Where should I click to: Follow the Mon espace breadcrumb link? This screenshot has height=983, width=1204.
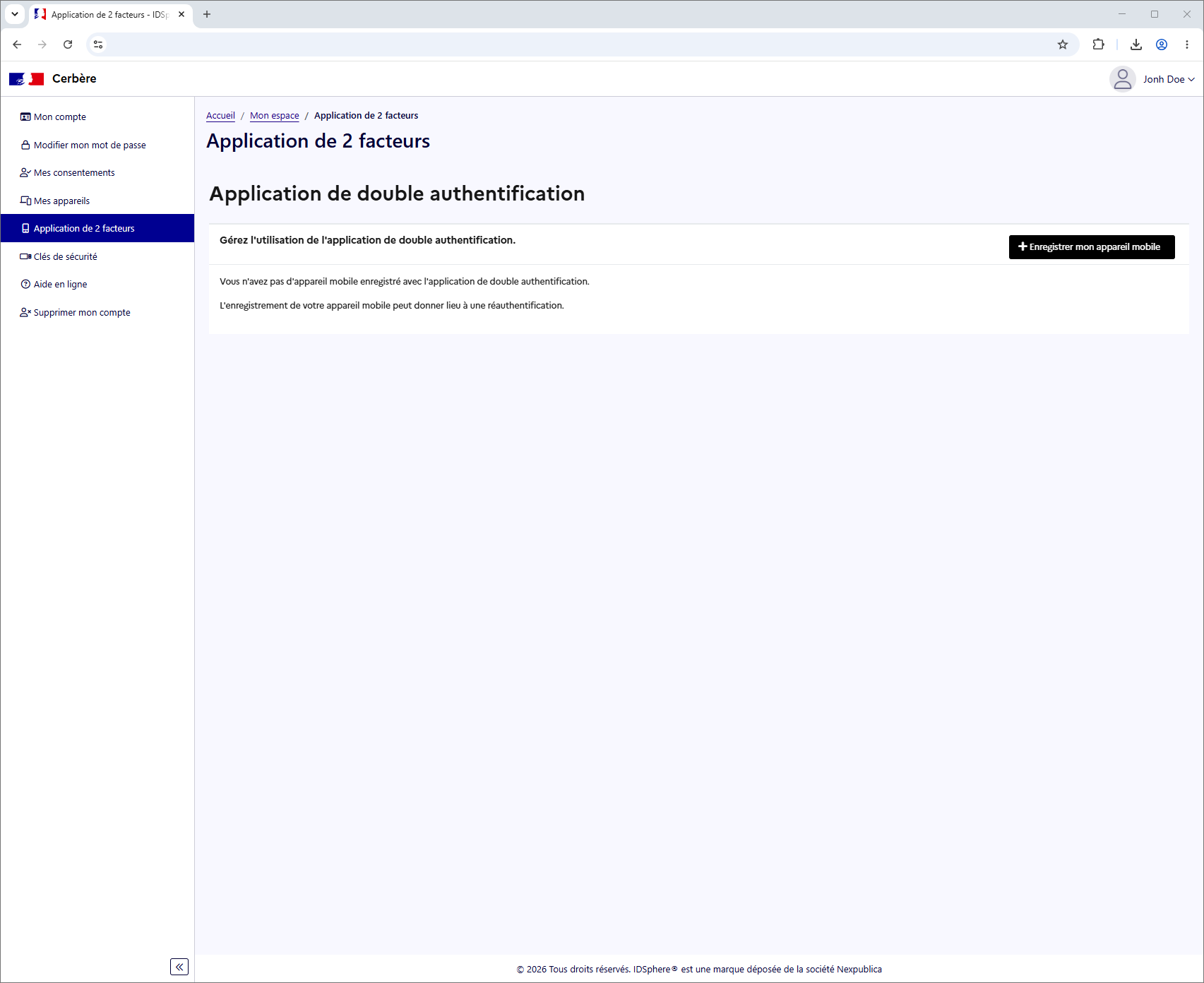tap(275, 116)
